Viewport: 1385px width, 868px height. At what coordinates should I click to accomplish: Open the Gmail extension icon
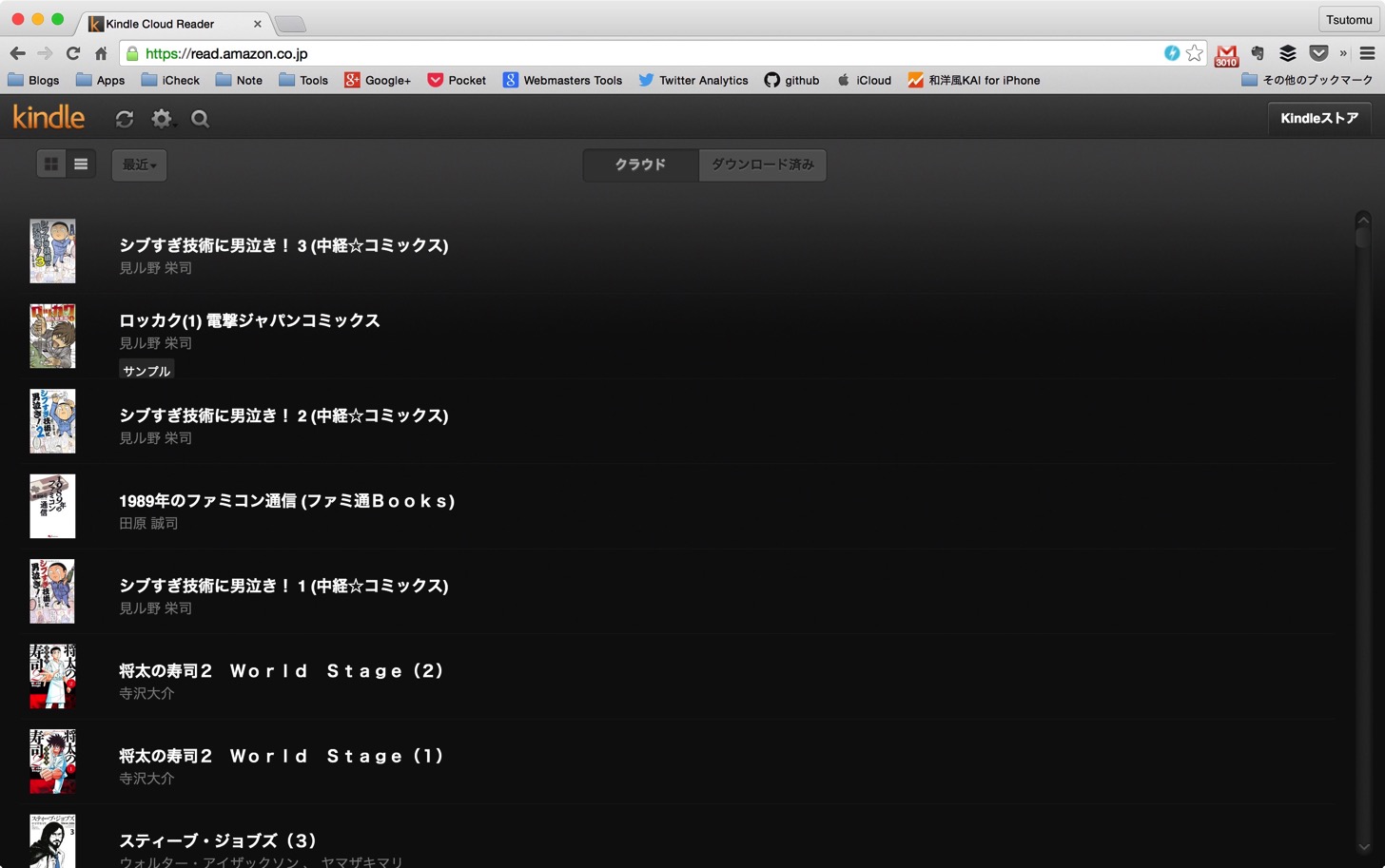[1226, 54]
